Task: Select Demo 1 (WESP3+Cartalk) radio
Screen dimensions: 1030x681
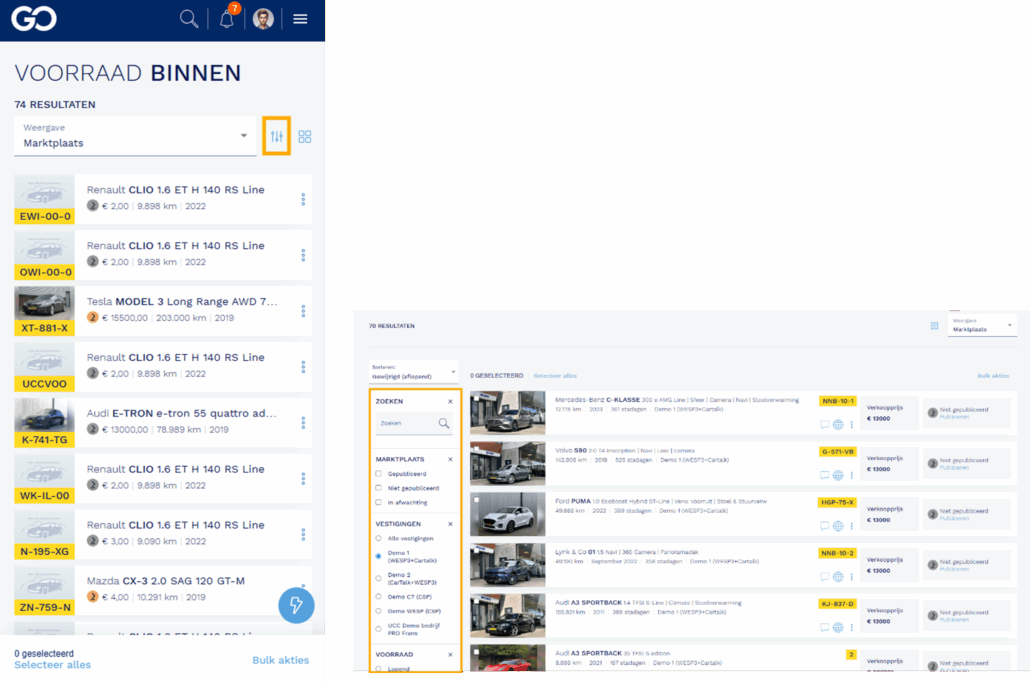Action: (x=378, y=556)
